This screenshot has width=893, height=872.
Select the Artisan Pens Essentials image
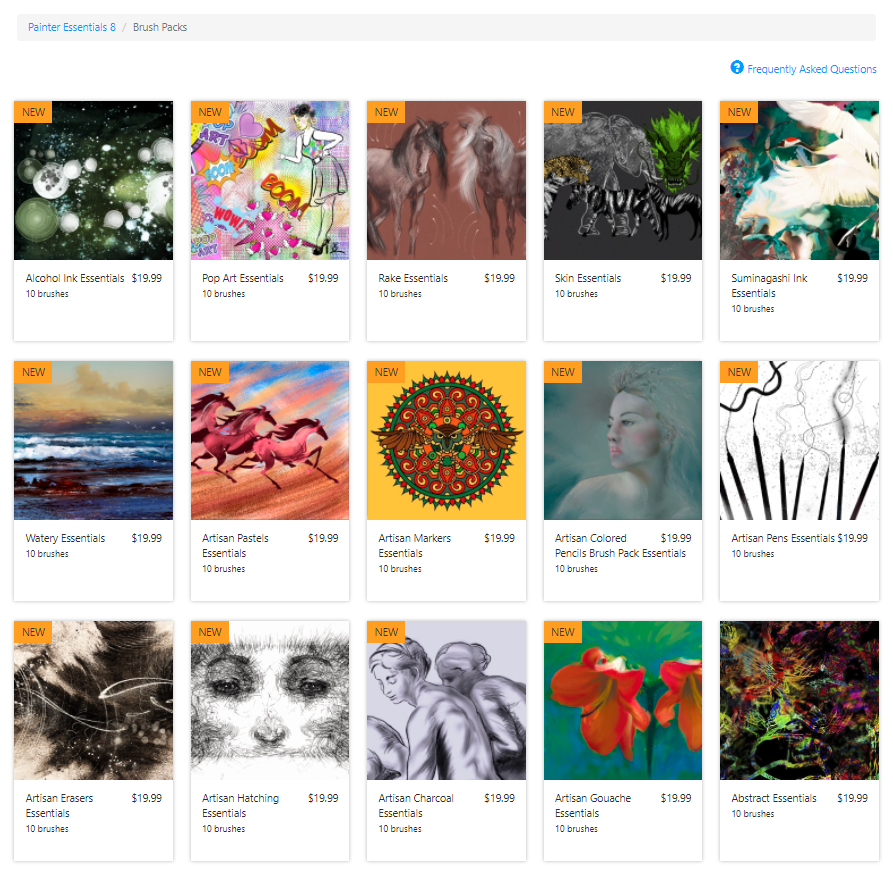click(x=799, y=440)
